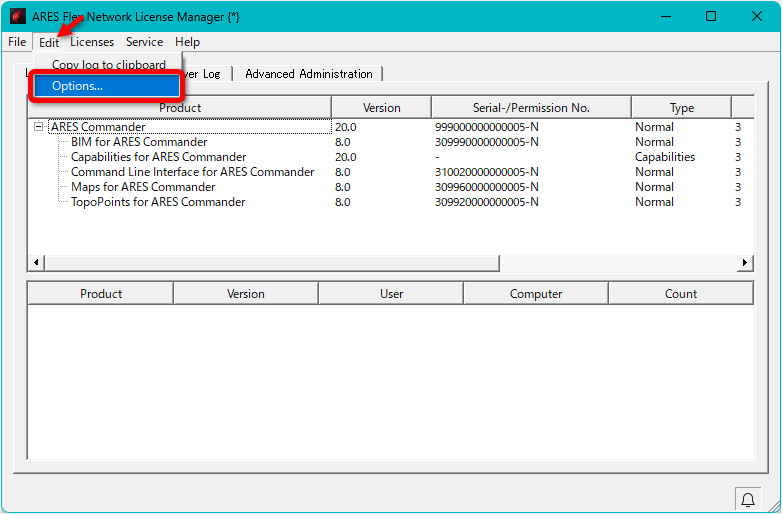Open the Help menu
The width and height of the screenshot is (782, 514).
[x=187, y=42]
